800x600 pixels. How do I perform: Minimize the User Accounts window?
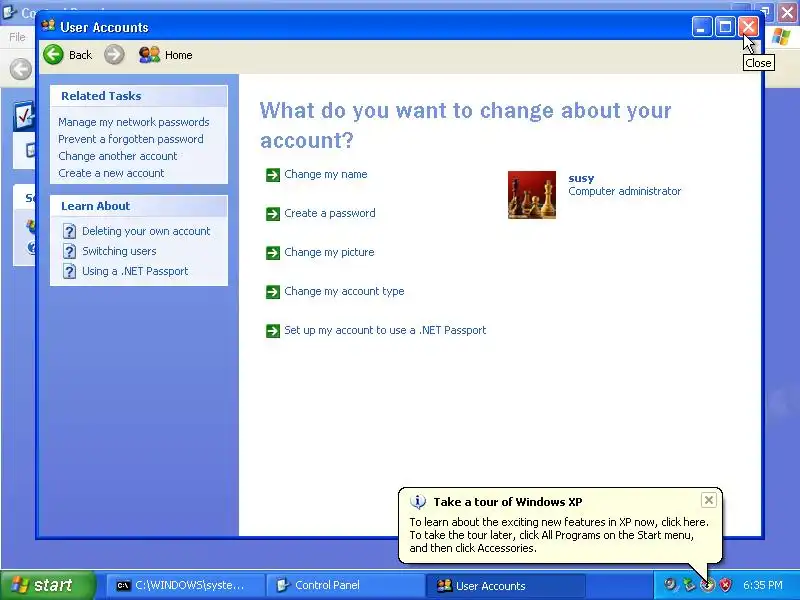[x=702, y=27]
